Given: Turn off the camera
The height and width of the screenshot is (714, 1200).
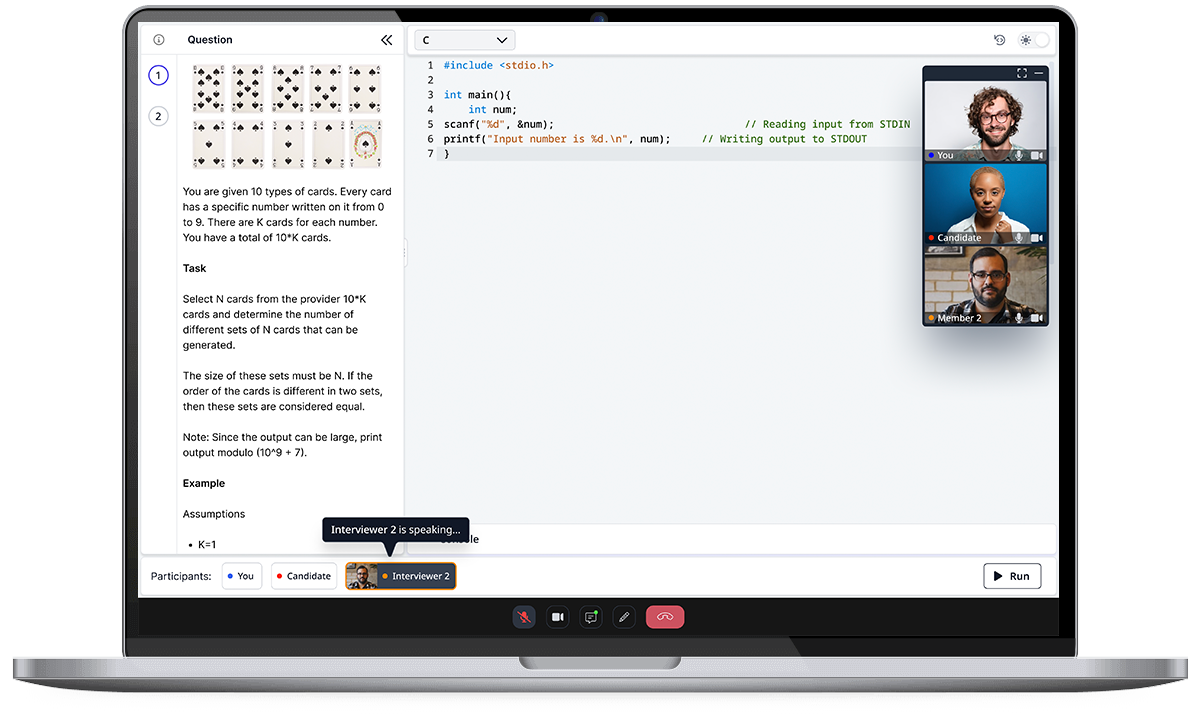Looking at the screenshot, I should point(557,617).
